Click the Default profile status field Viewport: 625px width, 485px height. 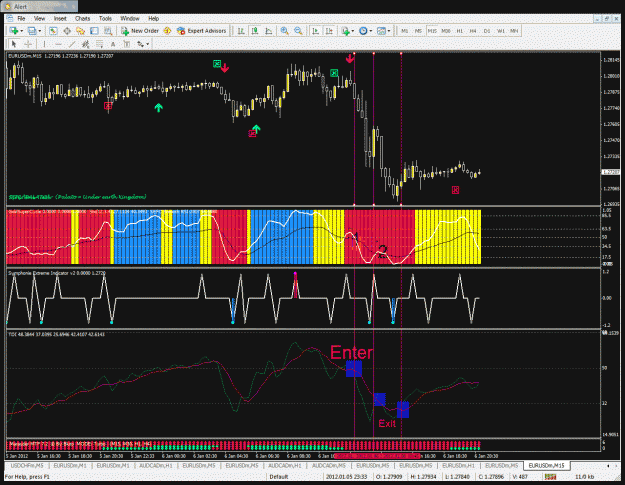[x=279, y=477]
